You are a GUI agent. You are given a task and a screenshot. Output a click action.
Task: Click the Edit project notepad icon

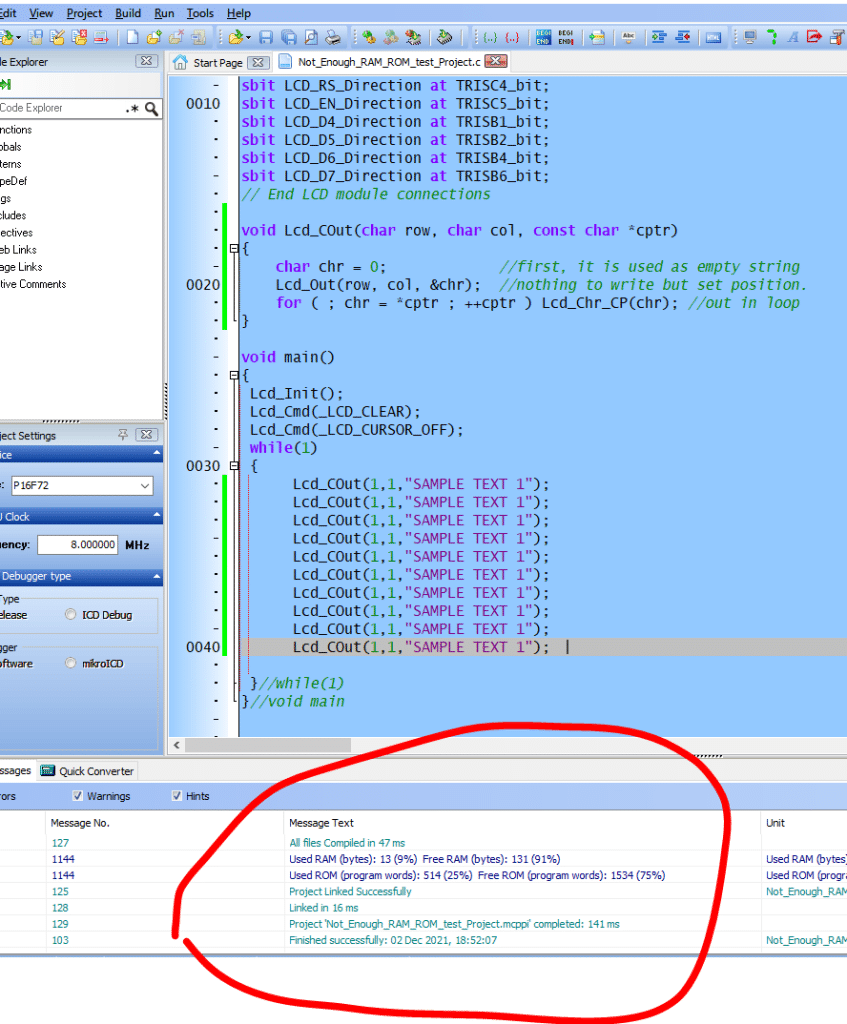57,37
